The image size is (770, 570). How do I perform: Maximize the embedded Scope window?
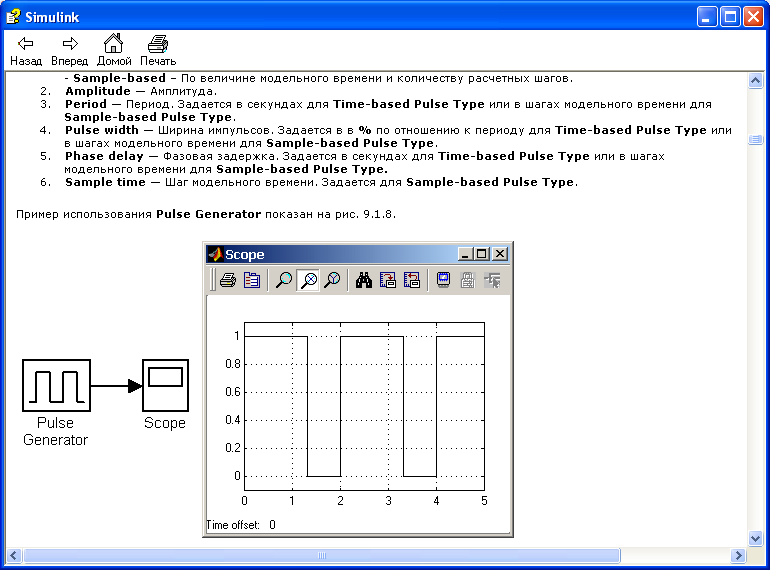[x=482, y=254]
